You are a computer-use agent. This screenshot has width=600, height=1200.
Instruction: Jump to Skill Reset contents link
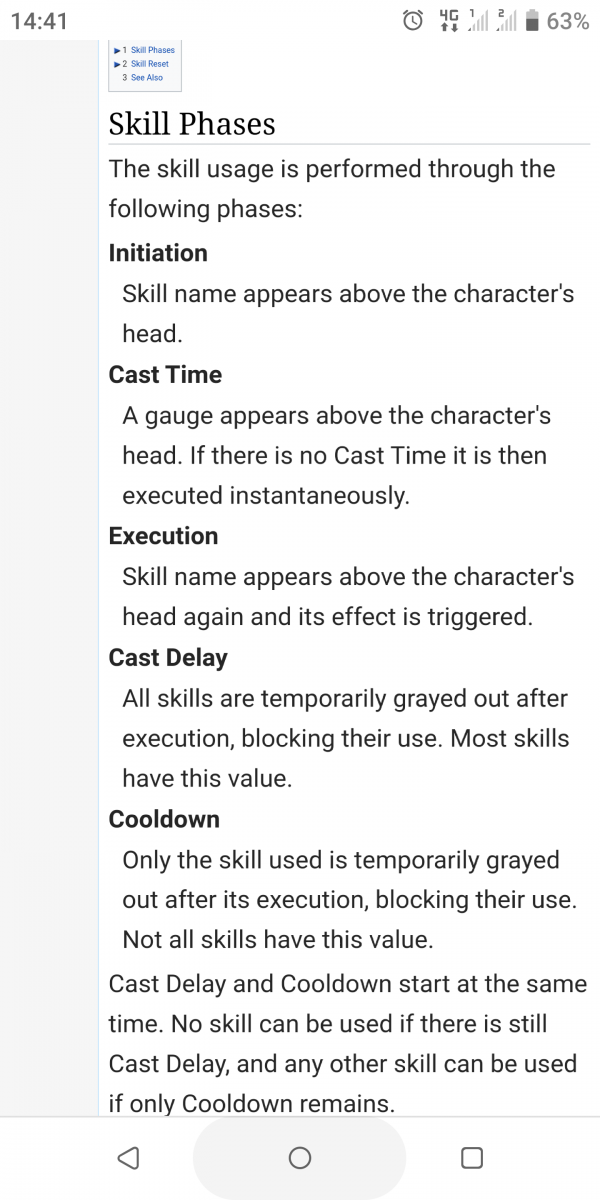(x=150, y=64)
